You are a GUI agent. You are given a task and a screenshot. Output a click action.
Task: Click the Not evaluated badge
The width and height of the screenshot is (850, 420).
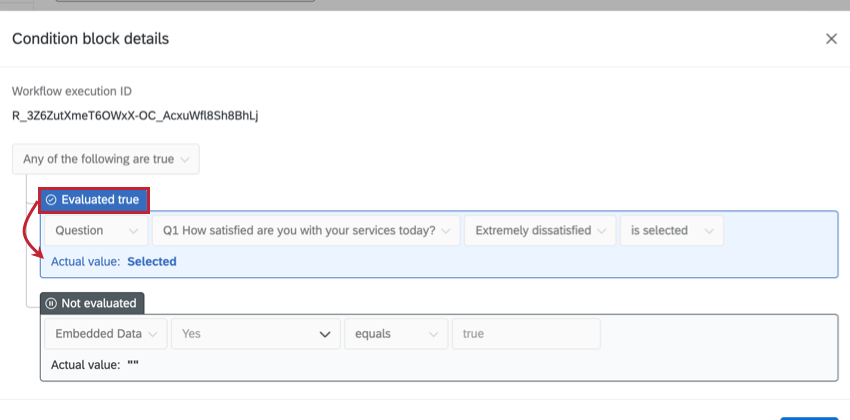click(x=92, y=303)
